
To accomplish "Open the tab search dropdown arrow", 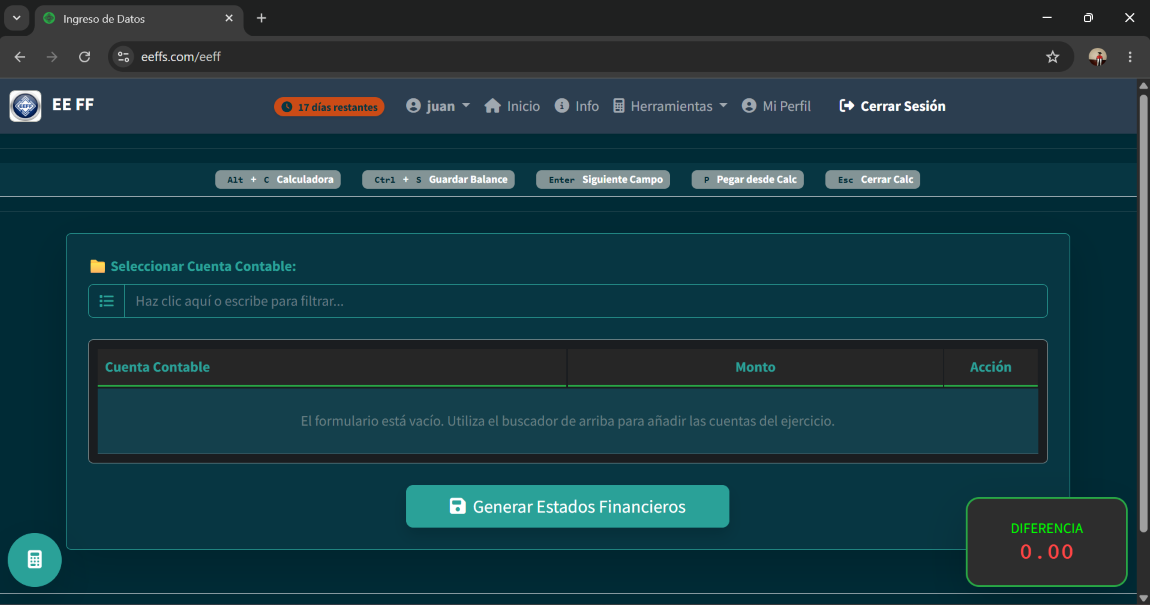I will 16,18.
